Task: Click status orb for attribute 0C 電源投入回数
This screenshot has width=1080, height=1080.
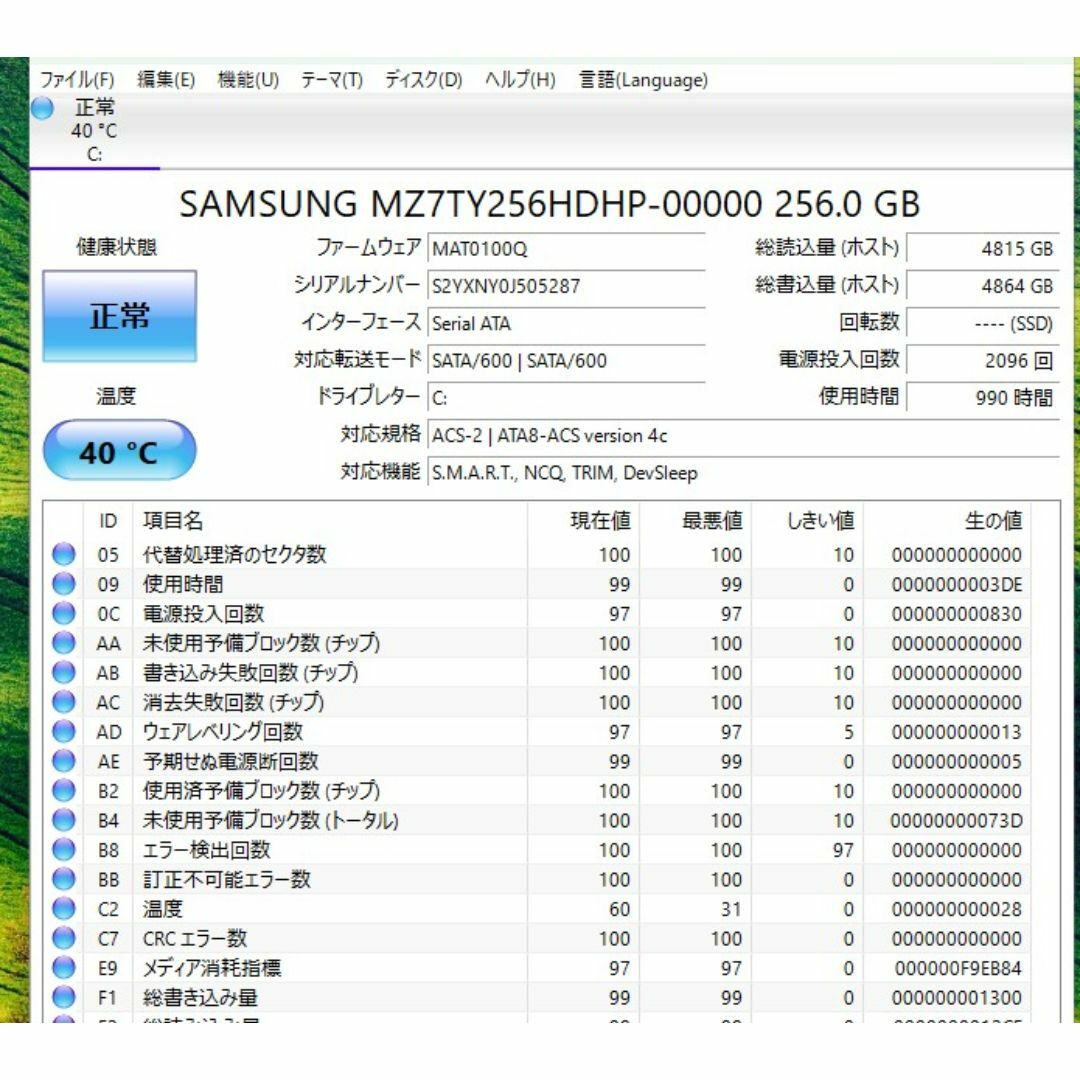Action: (x=64, y=613)
